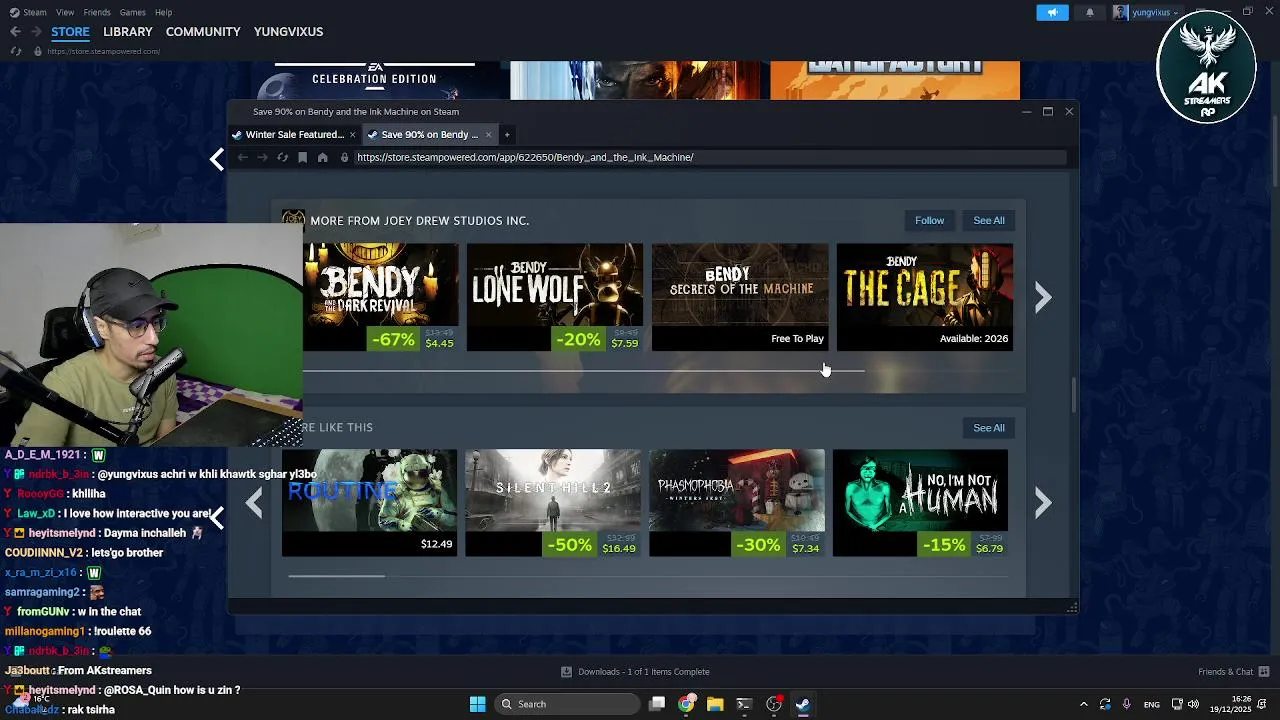Close the Save 90% on Bendy tab
The height and width of the screenshot is (720, 1280).
pos(488,134)
